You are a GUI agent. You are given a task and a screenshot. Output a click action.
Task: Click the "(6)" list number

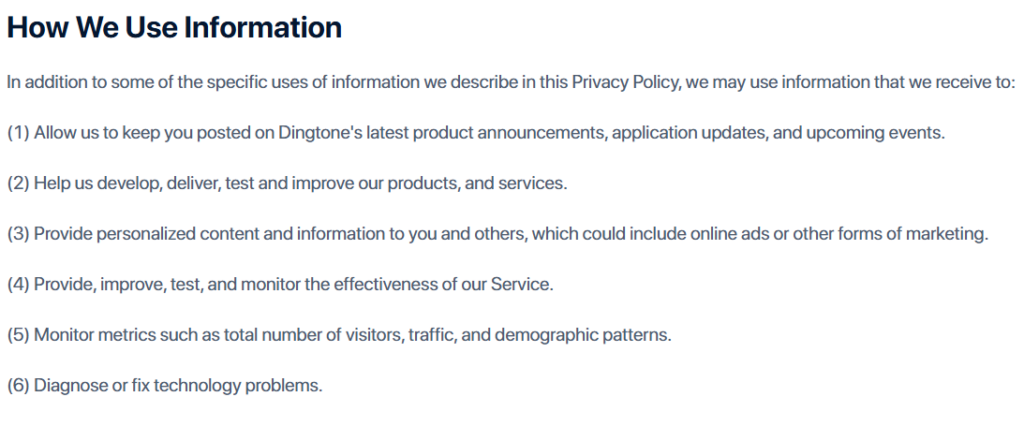(x=18, y=385)
